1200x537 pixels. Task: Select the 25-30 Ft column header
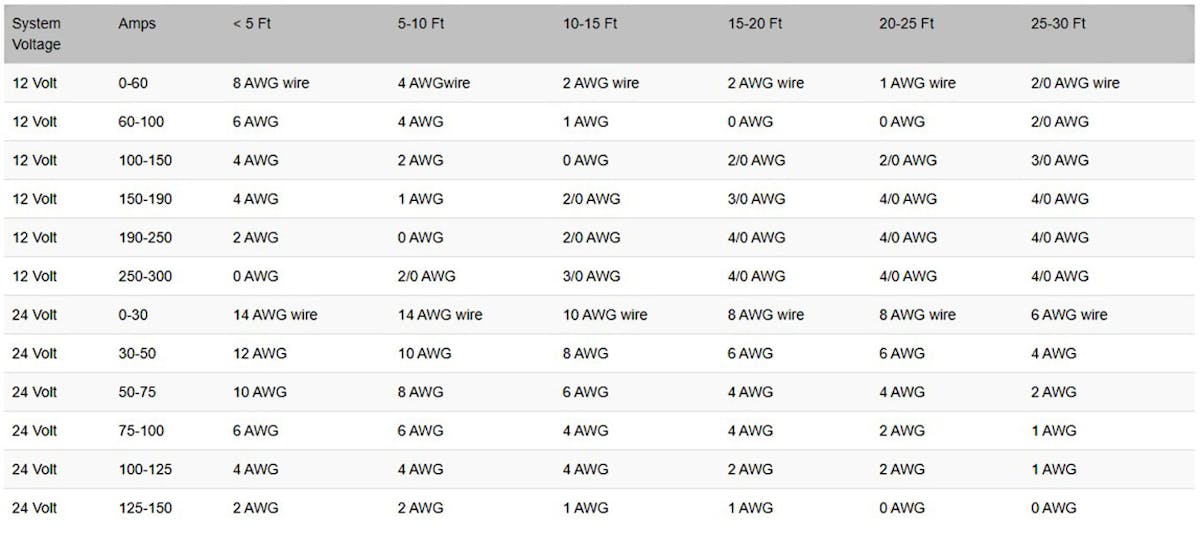[1058, 23]
